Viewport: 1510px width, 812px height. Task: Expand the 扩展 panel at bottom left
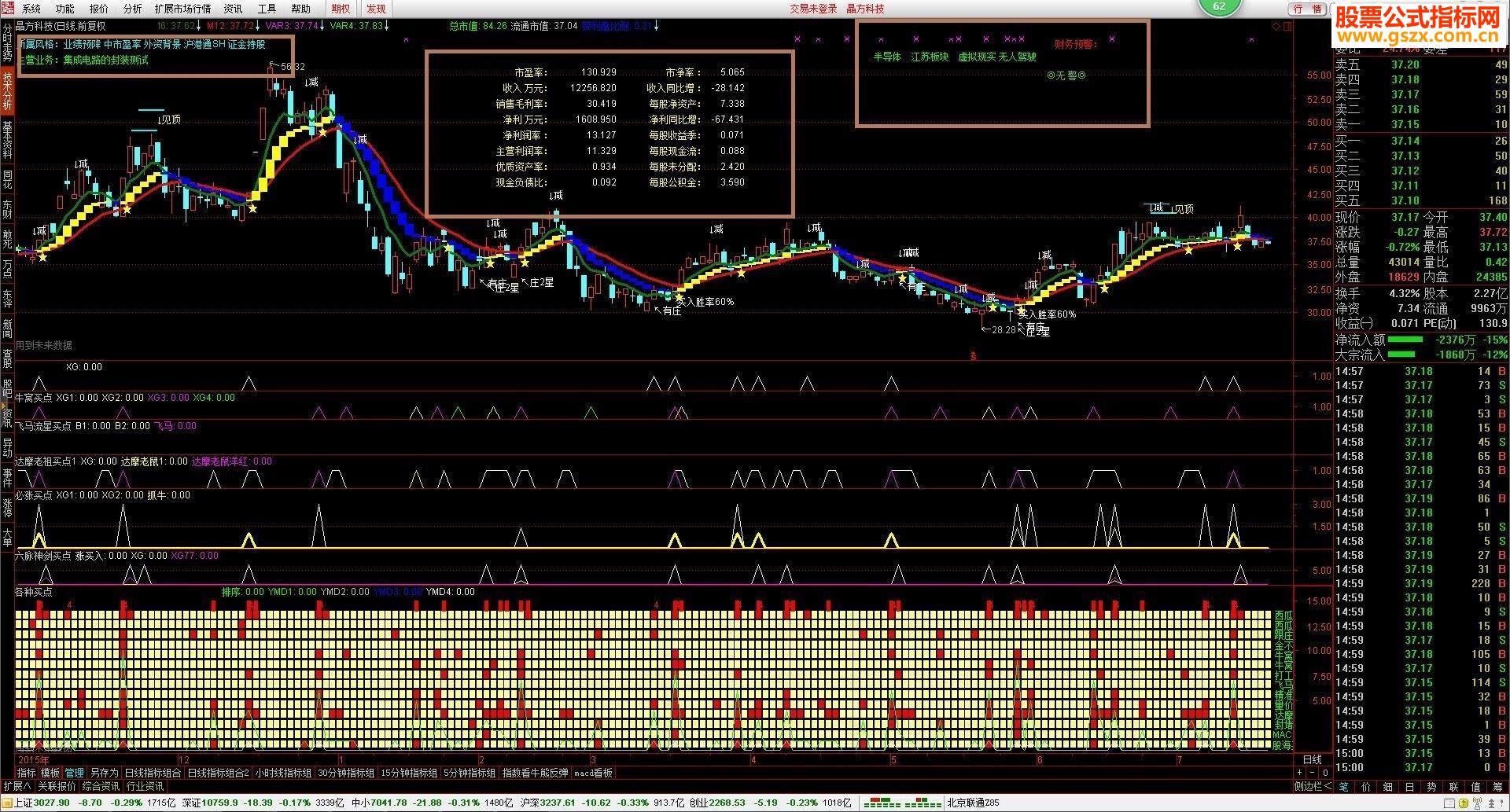(x=17, y=786)
